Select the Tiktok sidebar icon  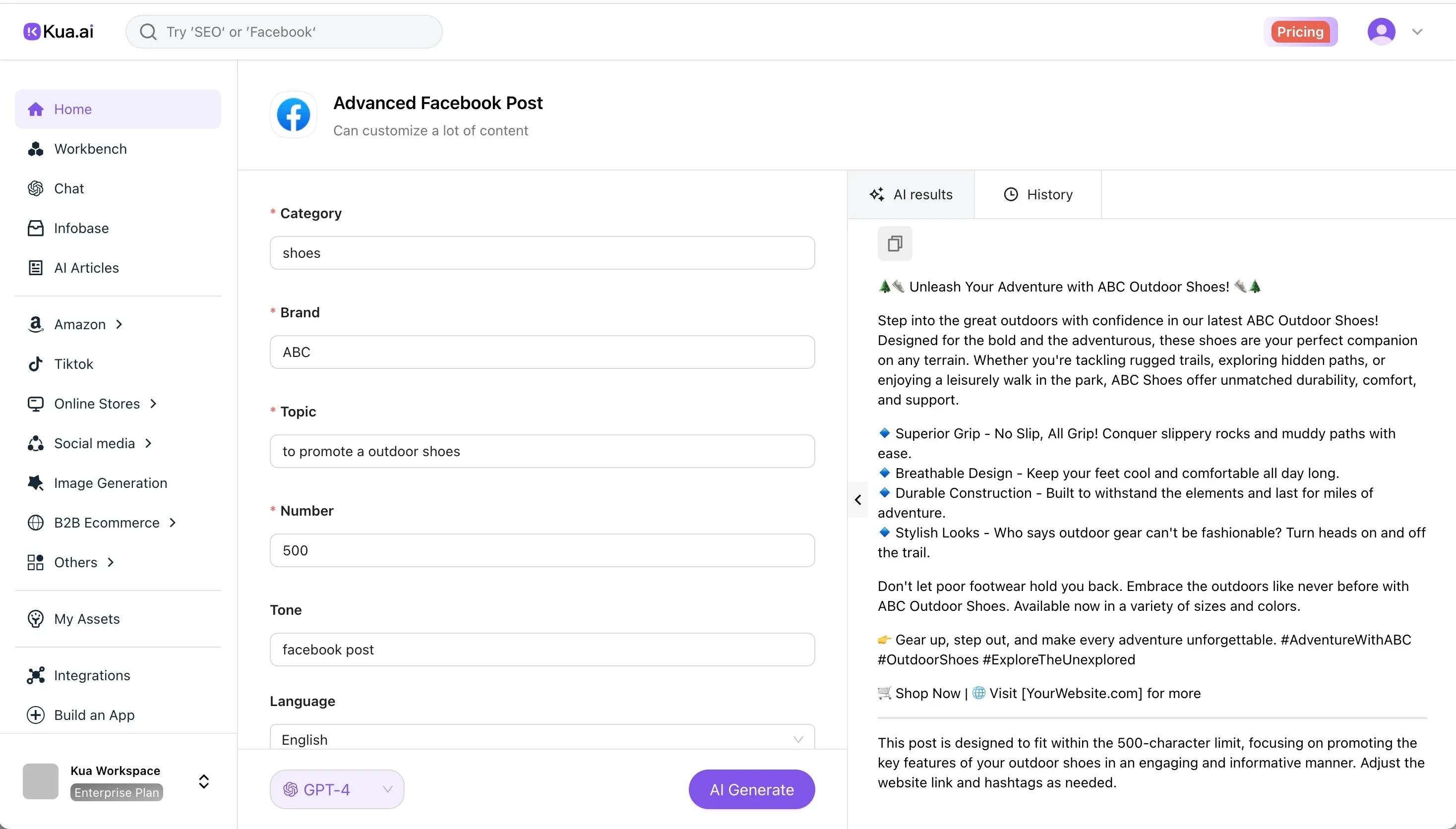35,364
